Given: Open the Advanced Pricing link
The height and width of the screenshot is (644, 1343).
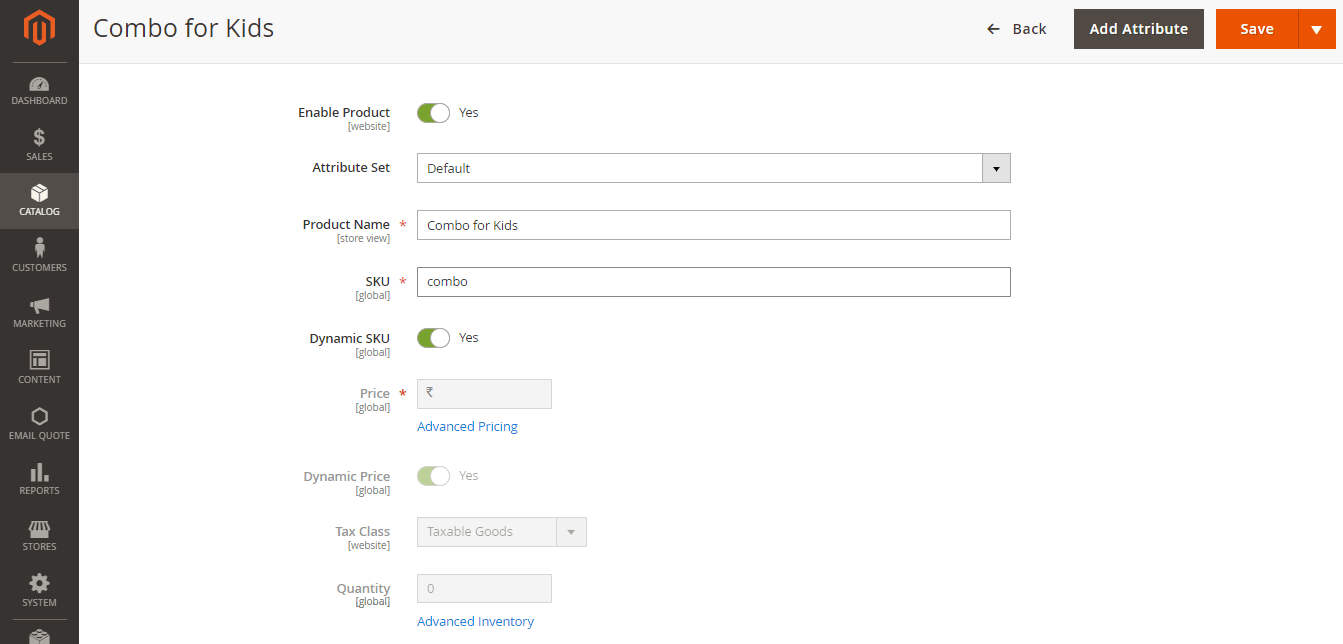Looking at the screenshot, I should [467, 427].
